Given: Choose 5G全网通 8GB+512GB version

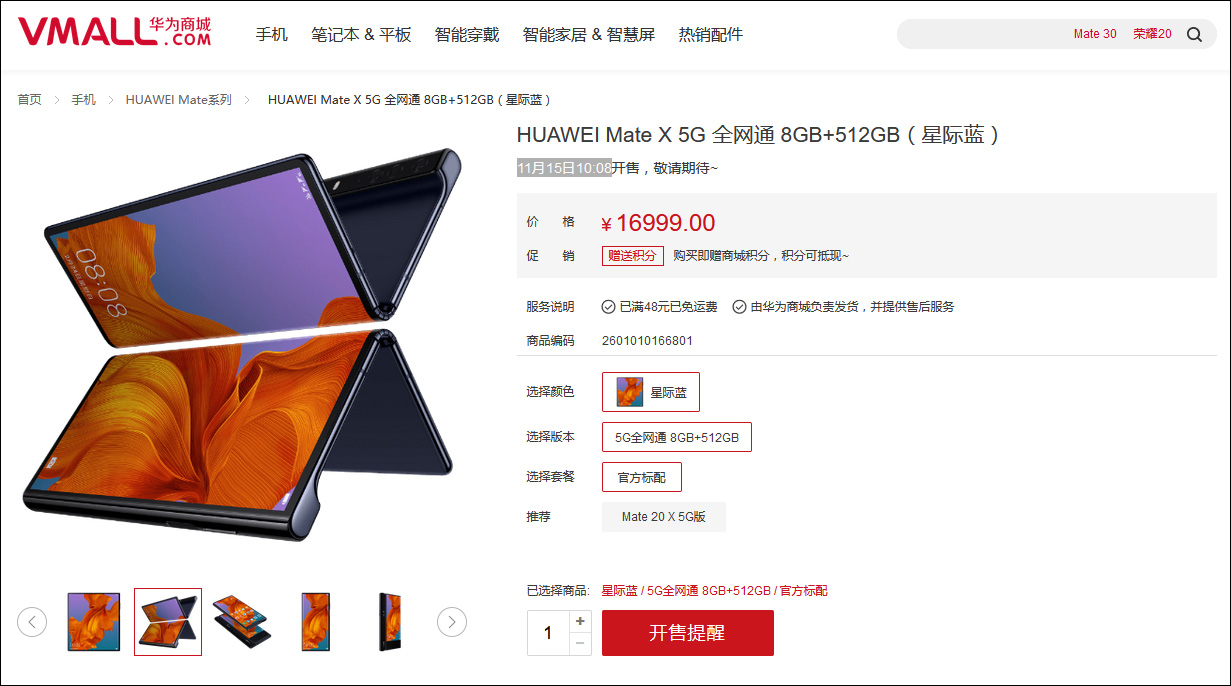Looking at the screenshot, I should [x=677, y=437].
